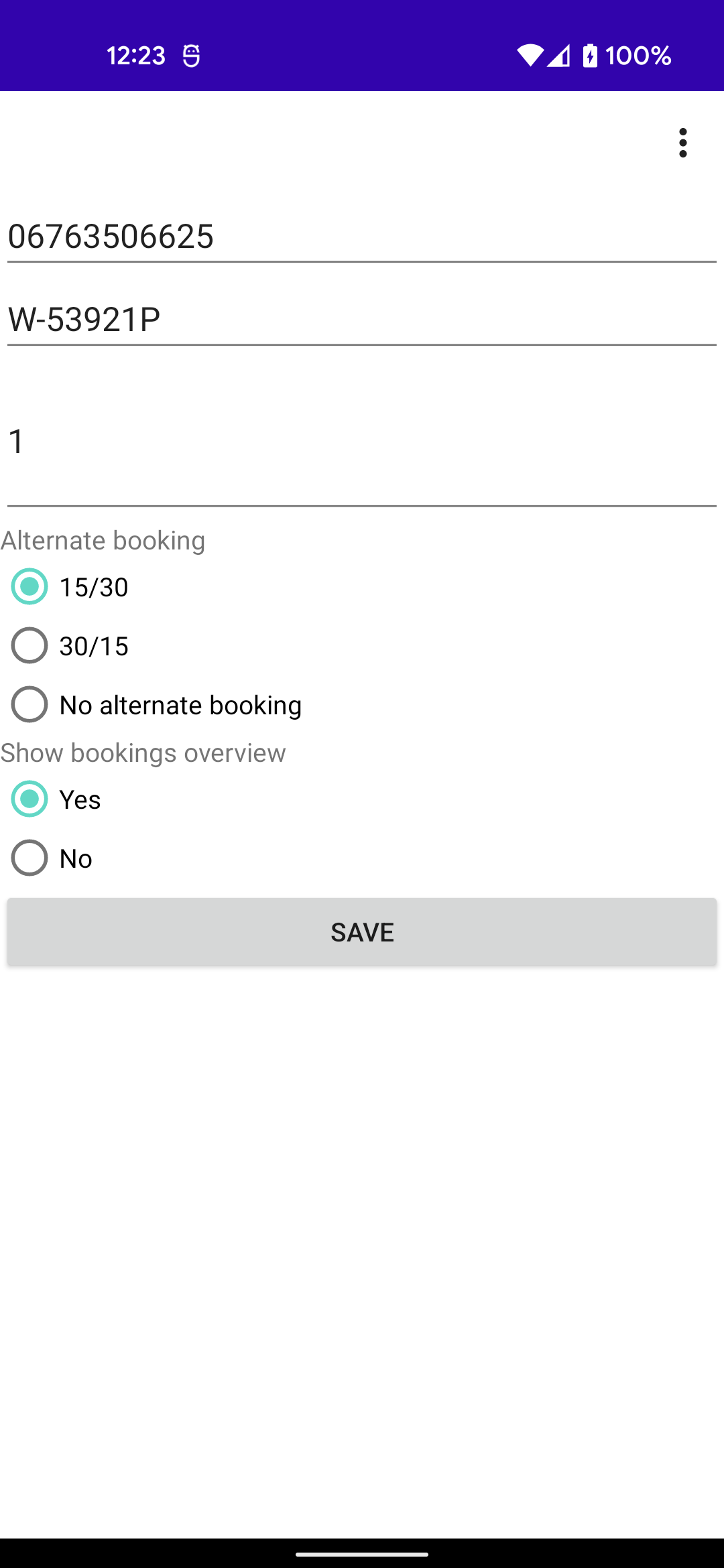The height and width of the screenshot is (1568, 724).
Task: Click the "Alternate booking" section label
Action: (x=103, y=540)
